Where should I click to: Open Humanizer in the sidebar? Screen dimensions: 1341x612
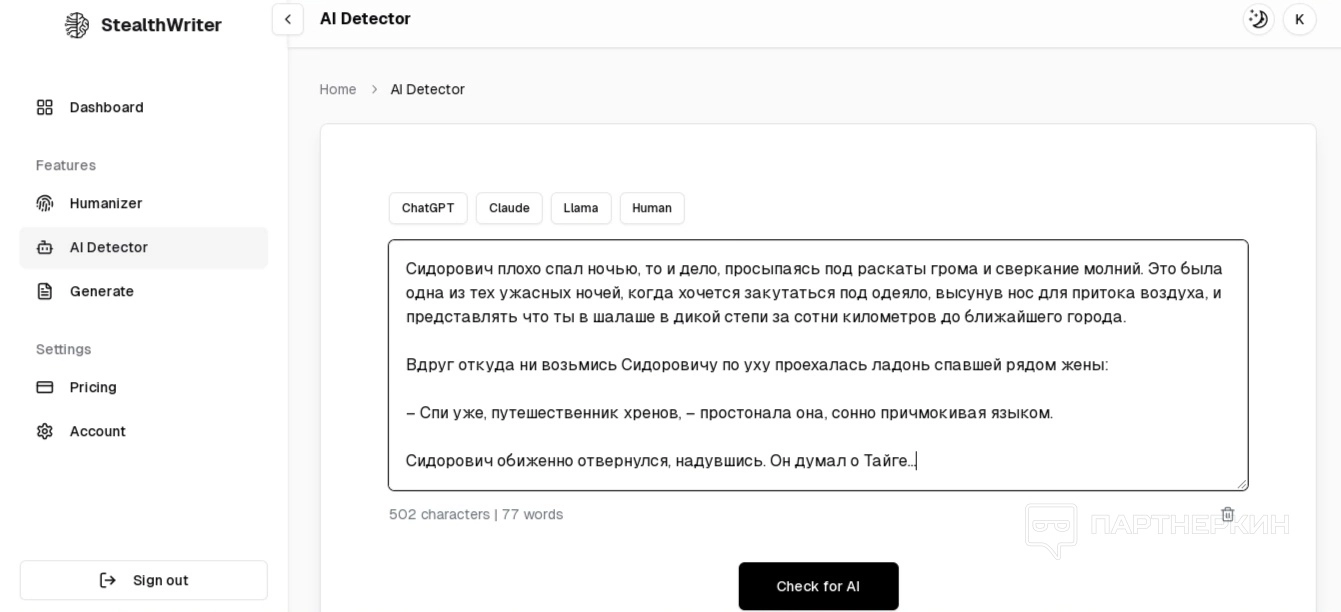(x=144, y=203)
